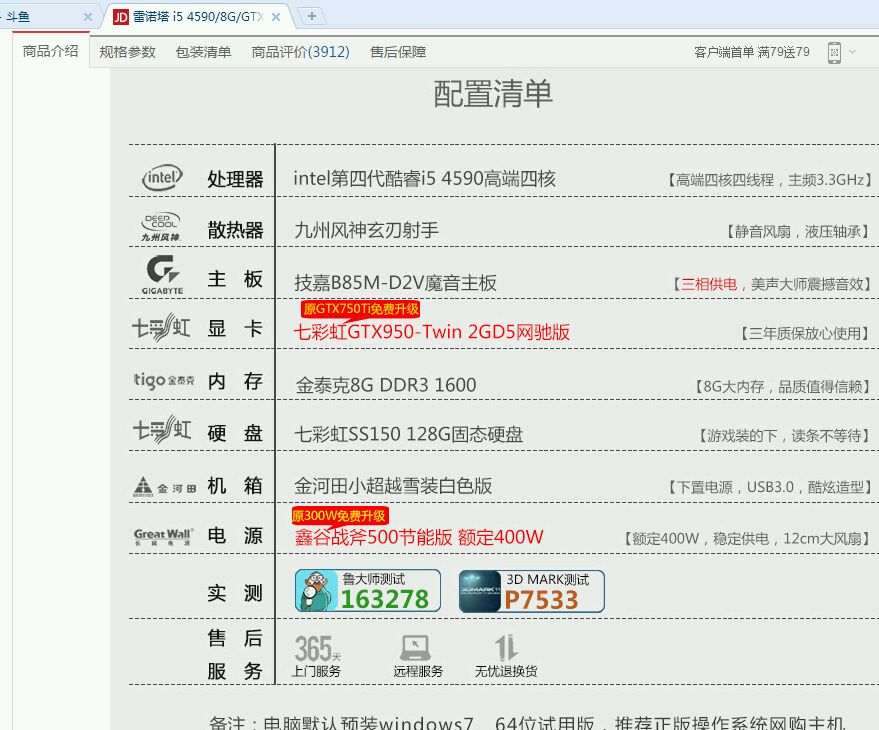
Task: Open the 售后保障 tab
Action: [398, 52]
